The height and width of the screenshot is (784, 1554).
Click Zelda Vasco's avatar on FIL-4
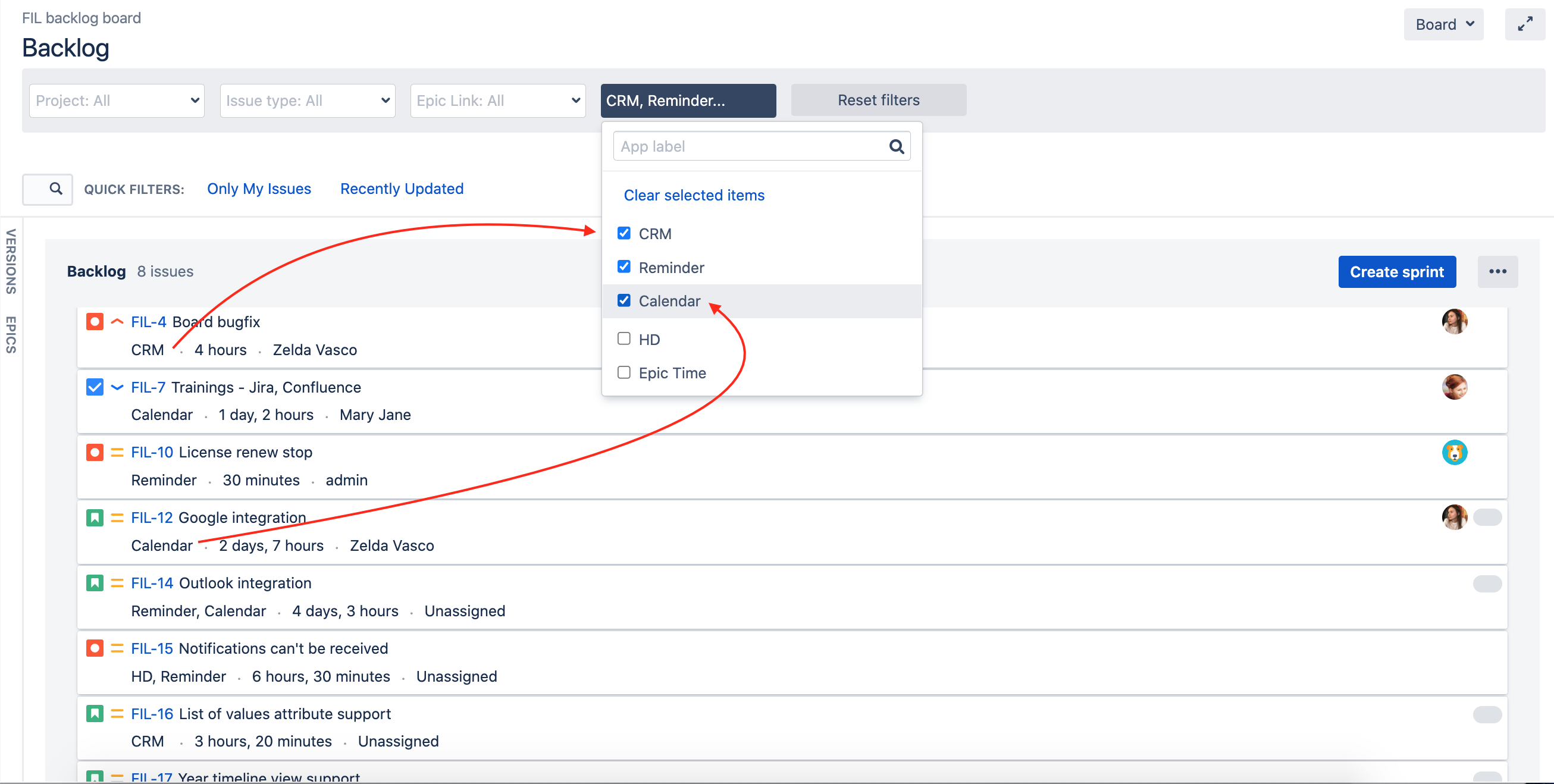pos(1454,321)
